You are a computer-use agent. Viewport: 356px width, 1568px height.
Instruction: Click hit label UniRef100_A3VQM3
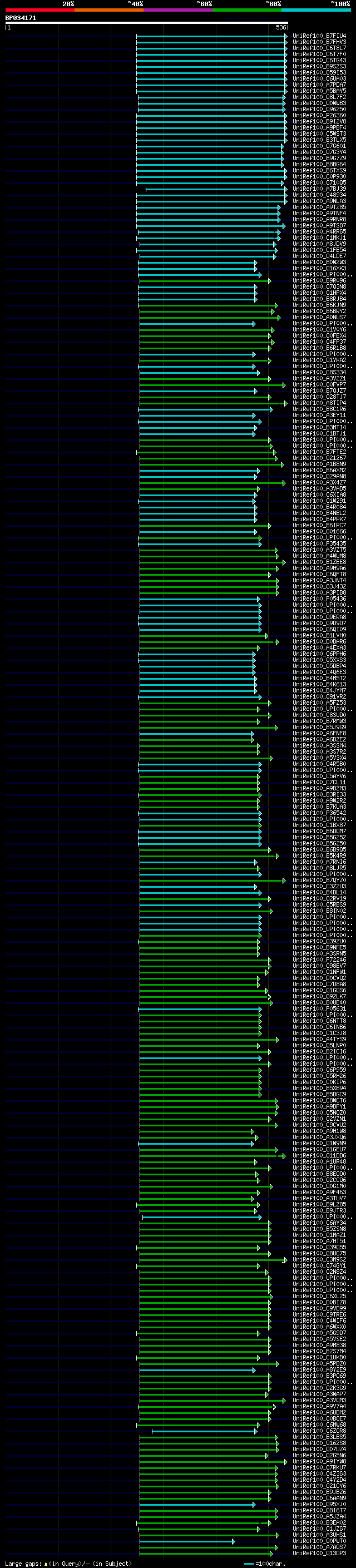(319, 1400)
